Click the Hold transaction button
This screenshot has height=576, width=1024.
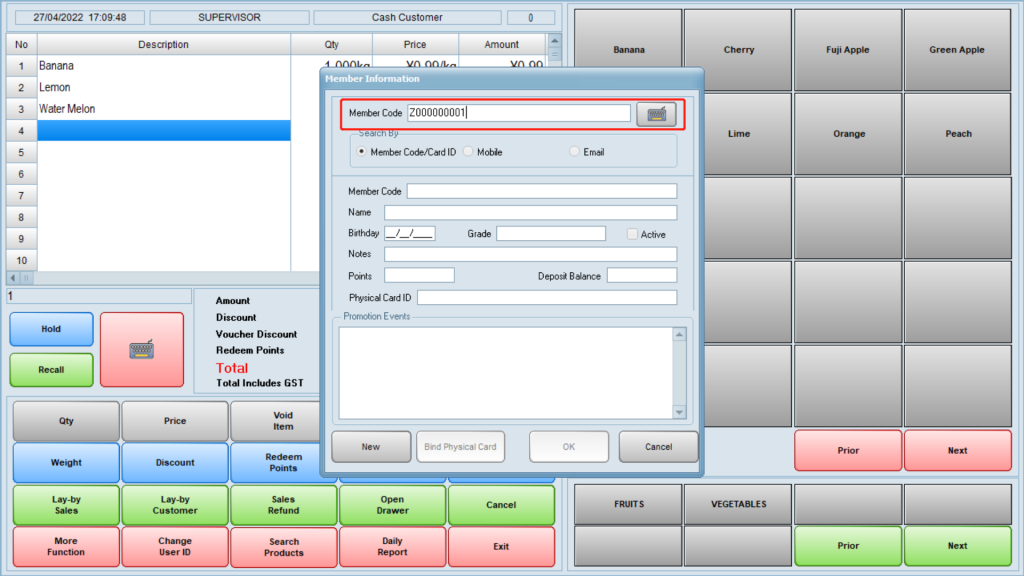51,329
